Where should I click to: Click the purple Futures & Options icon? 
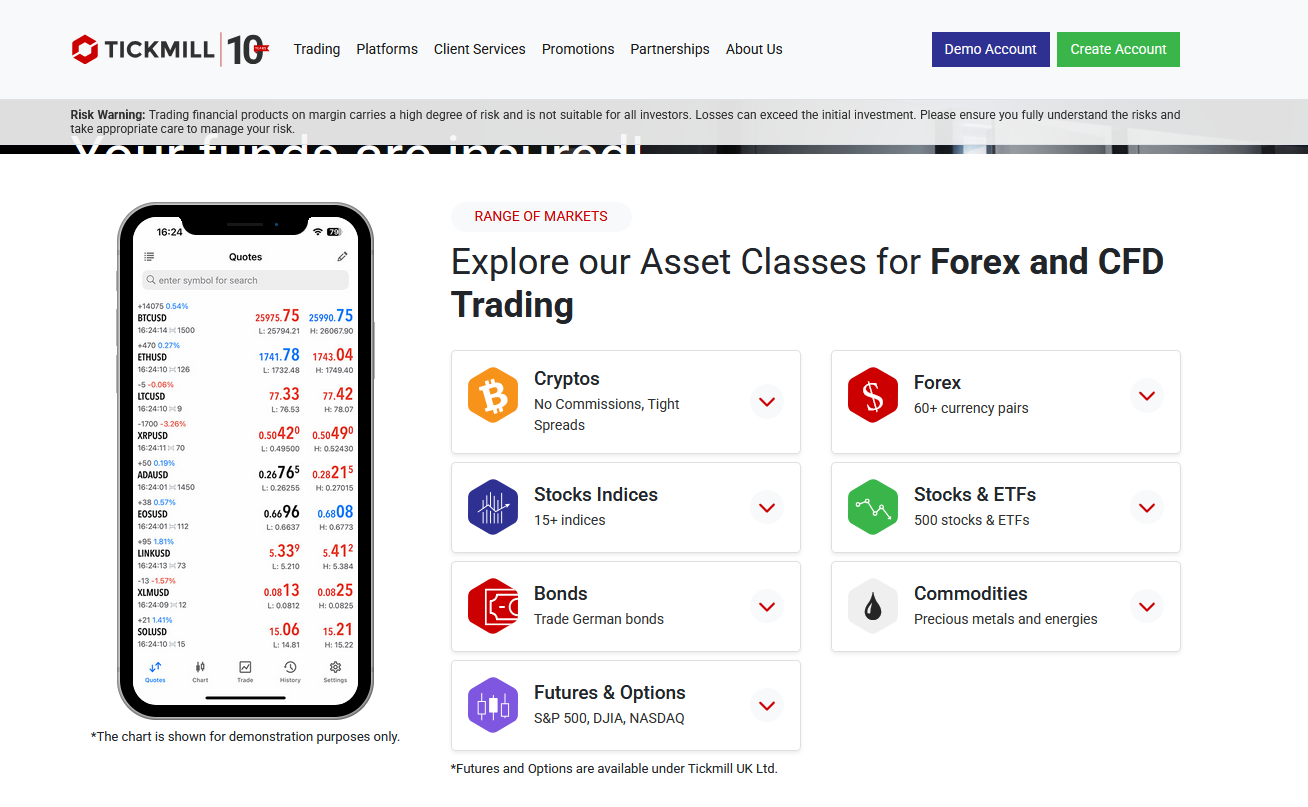[x=493, y=705]
